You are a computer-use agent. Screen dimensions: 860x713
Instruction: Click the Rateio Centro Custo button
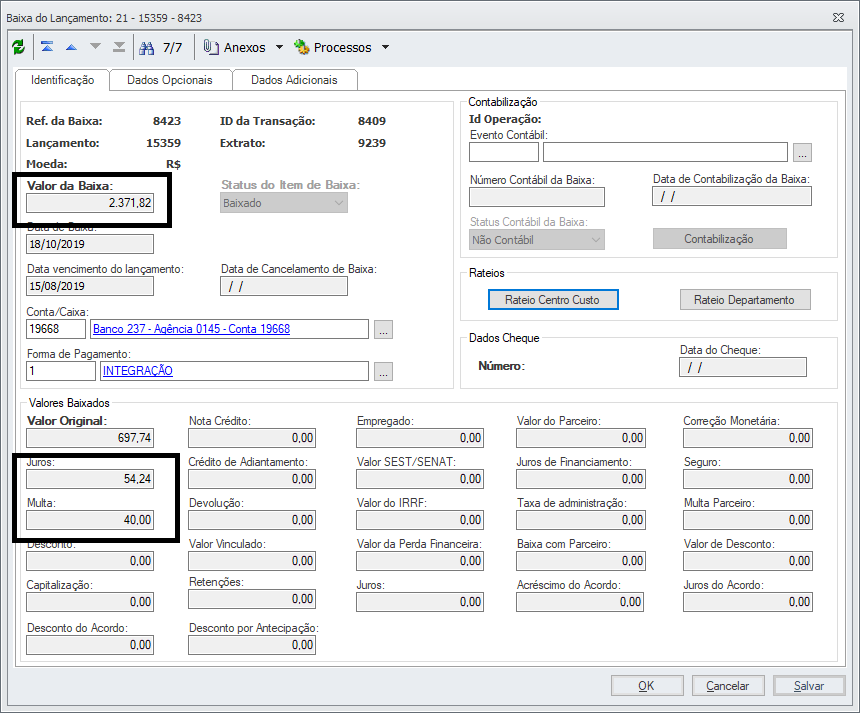[553, 300]
